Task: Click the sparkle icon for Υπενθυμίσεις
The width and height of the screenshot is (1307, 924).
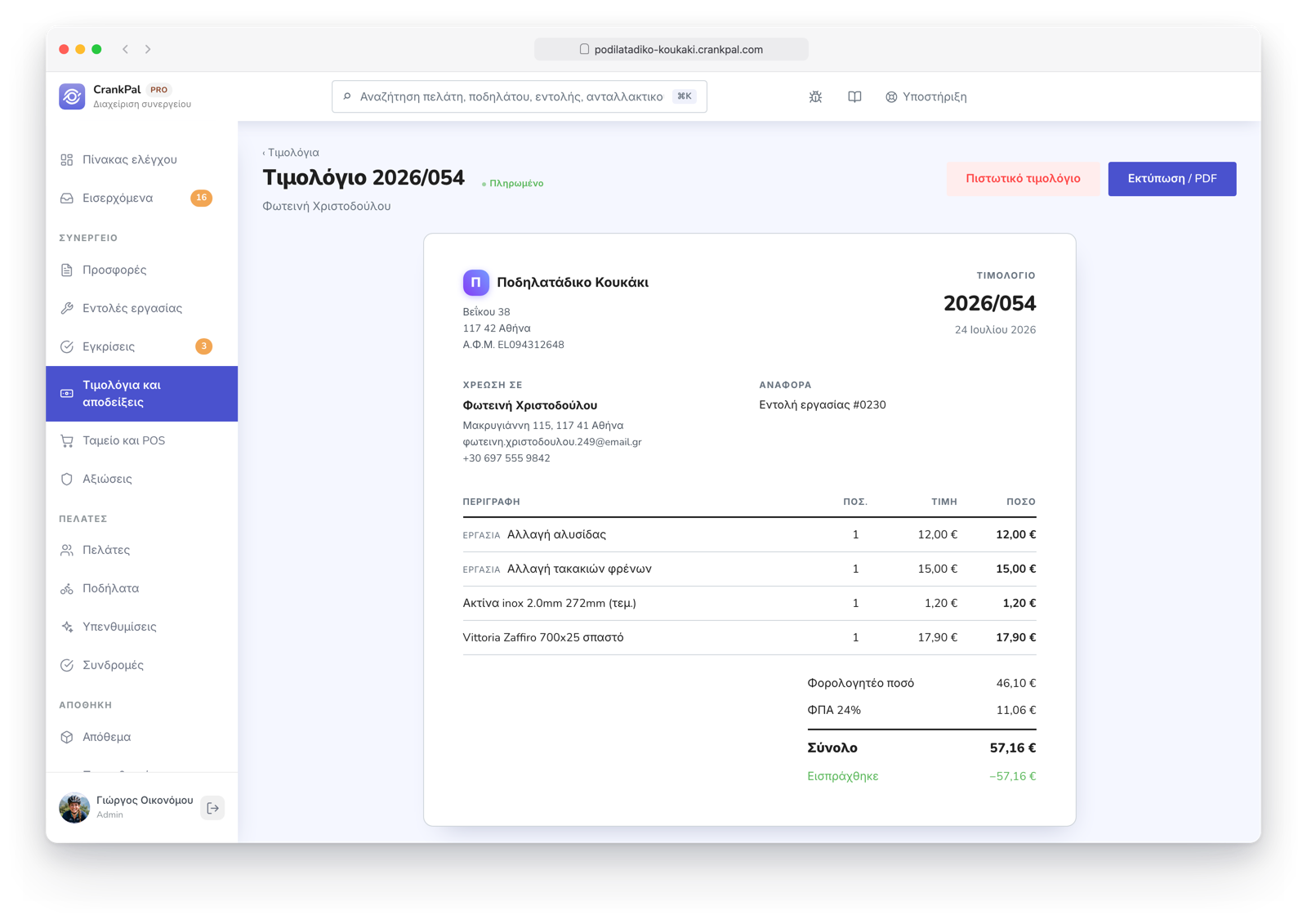Action: coord(67,627)
